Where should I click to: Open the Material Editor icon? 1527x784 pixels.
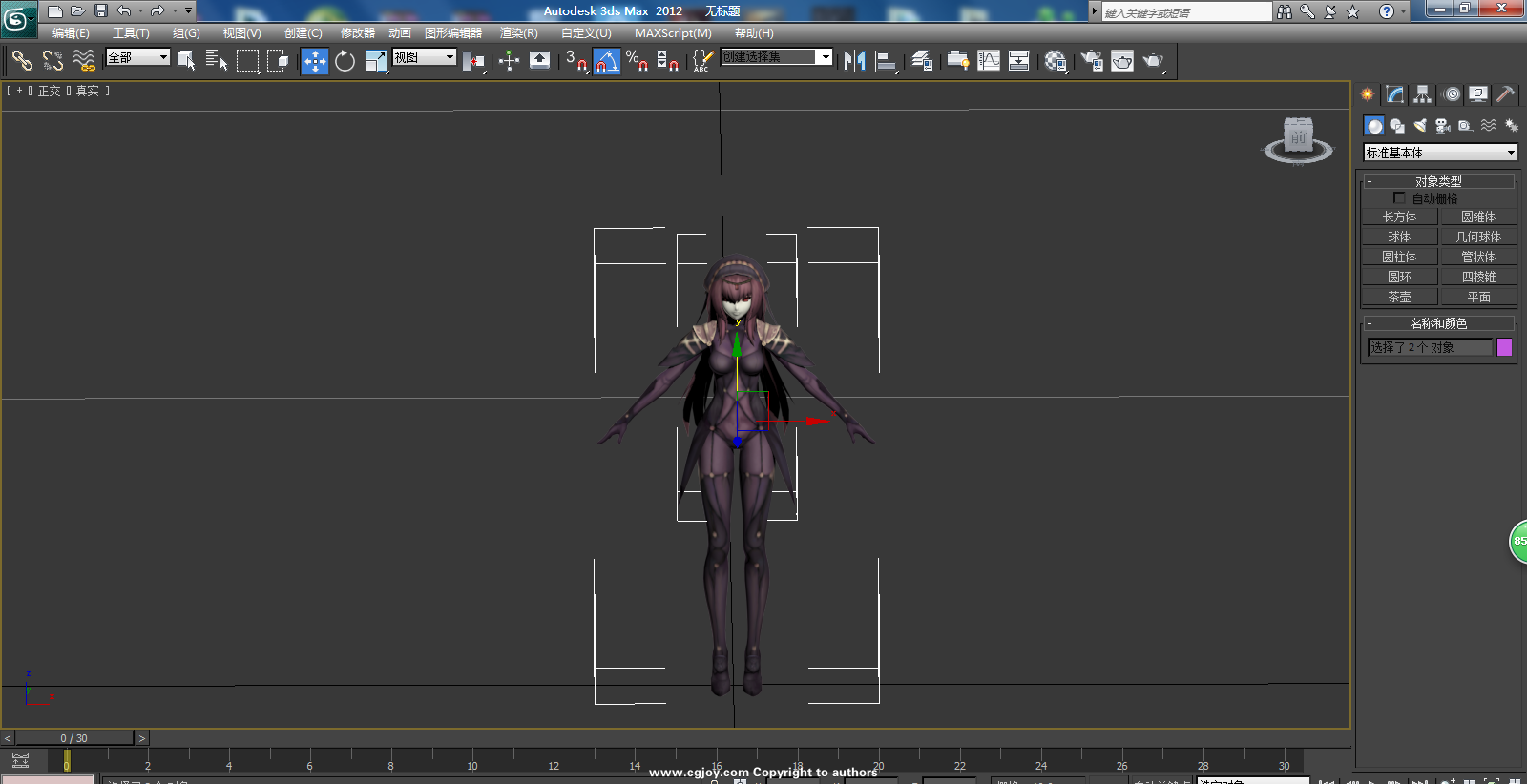(1055, 61)
